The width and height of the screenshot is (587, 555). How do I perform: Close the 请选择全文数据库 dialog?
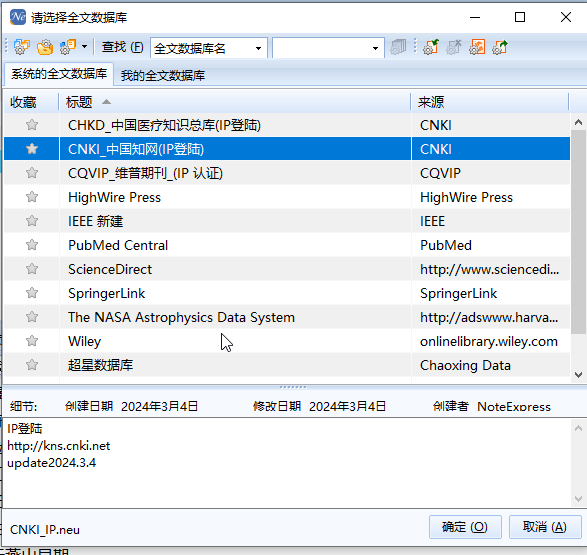click(x=566, y=17)
